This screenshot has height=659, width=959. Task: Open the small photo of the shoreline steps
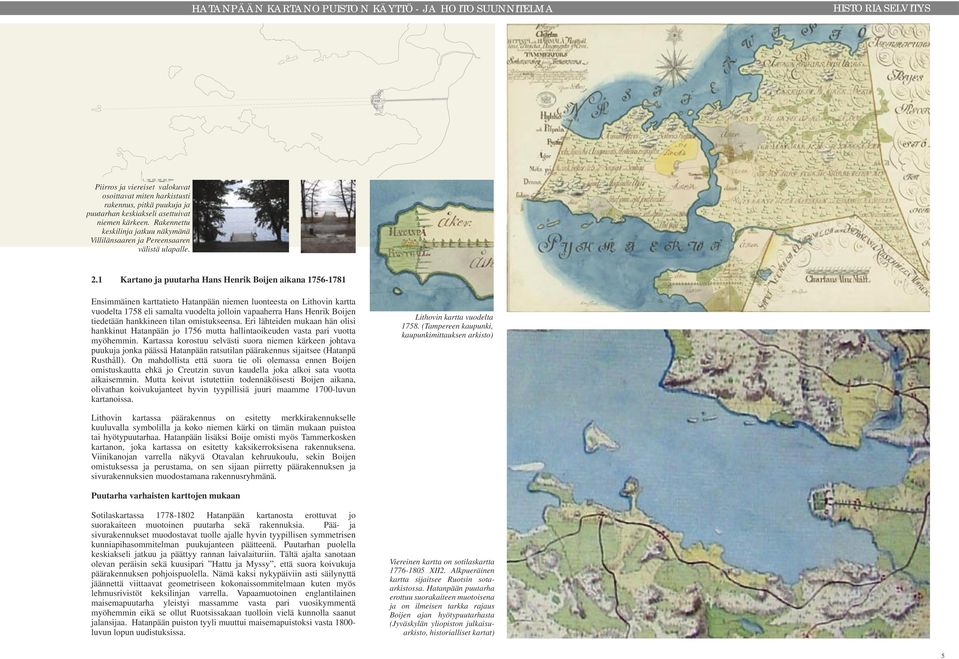pos(328,216)
